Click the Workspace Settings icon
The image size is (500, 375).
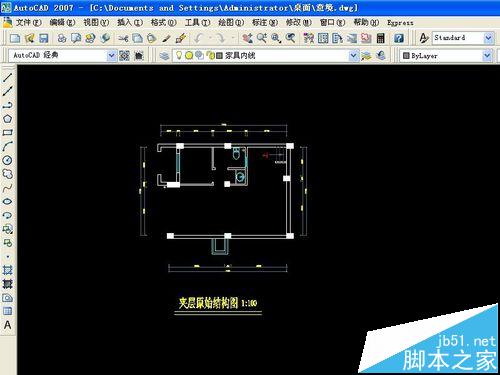pos(124,55)
